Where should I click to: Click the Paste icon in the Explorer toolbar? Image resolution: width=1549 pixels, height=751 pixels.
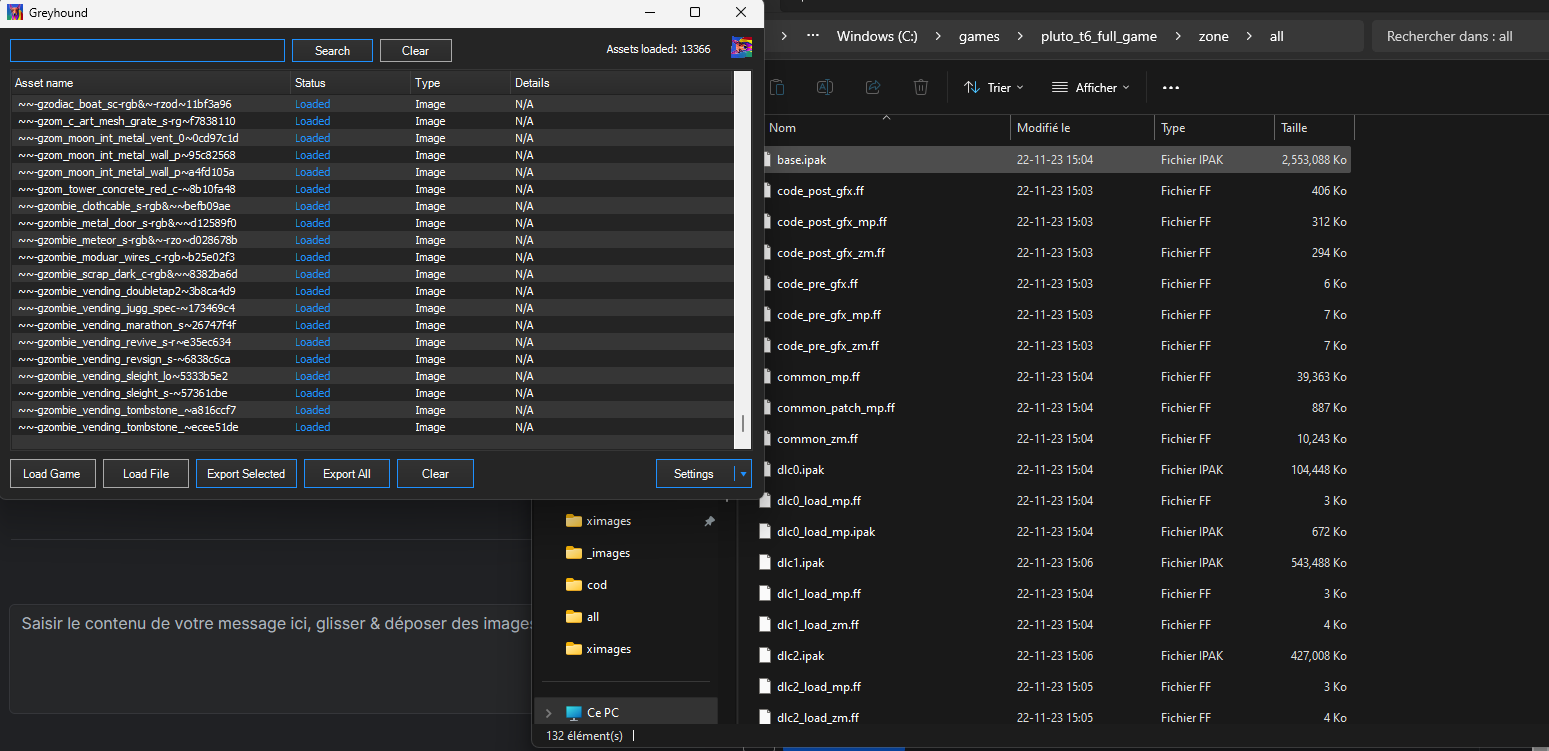(777, 87)
